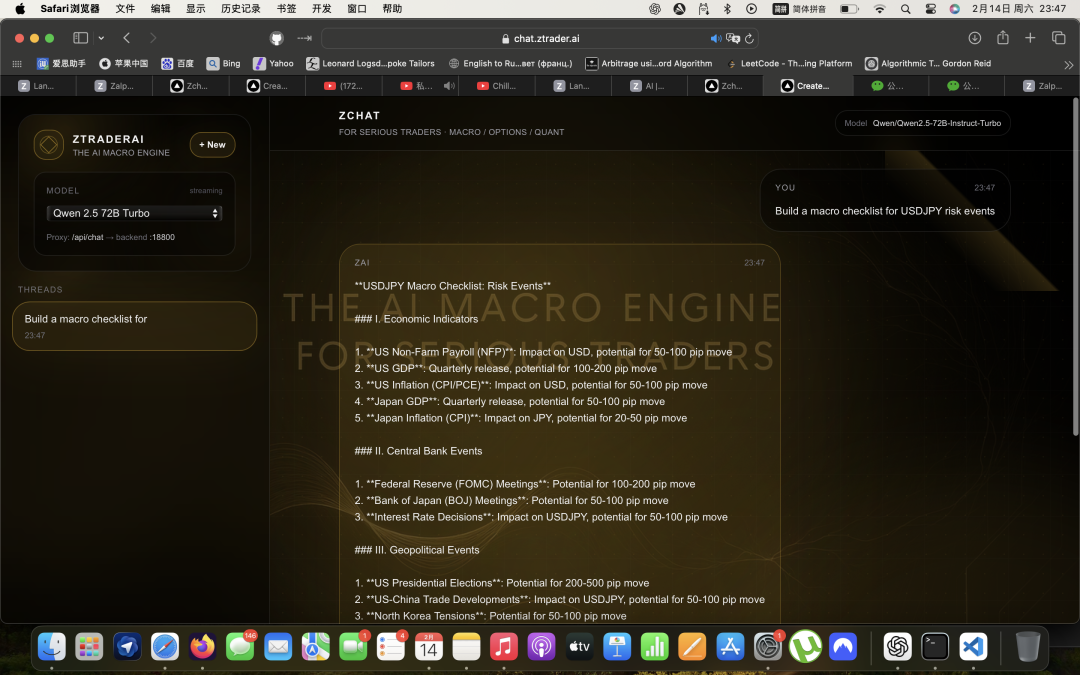Screen dimensions: 1080x675
Task: Click the Bluetooth icon in menu bar
Action: (x=727, y=8)
